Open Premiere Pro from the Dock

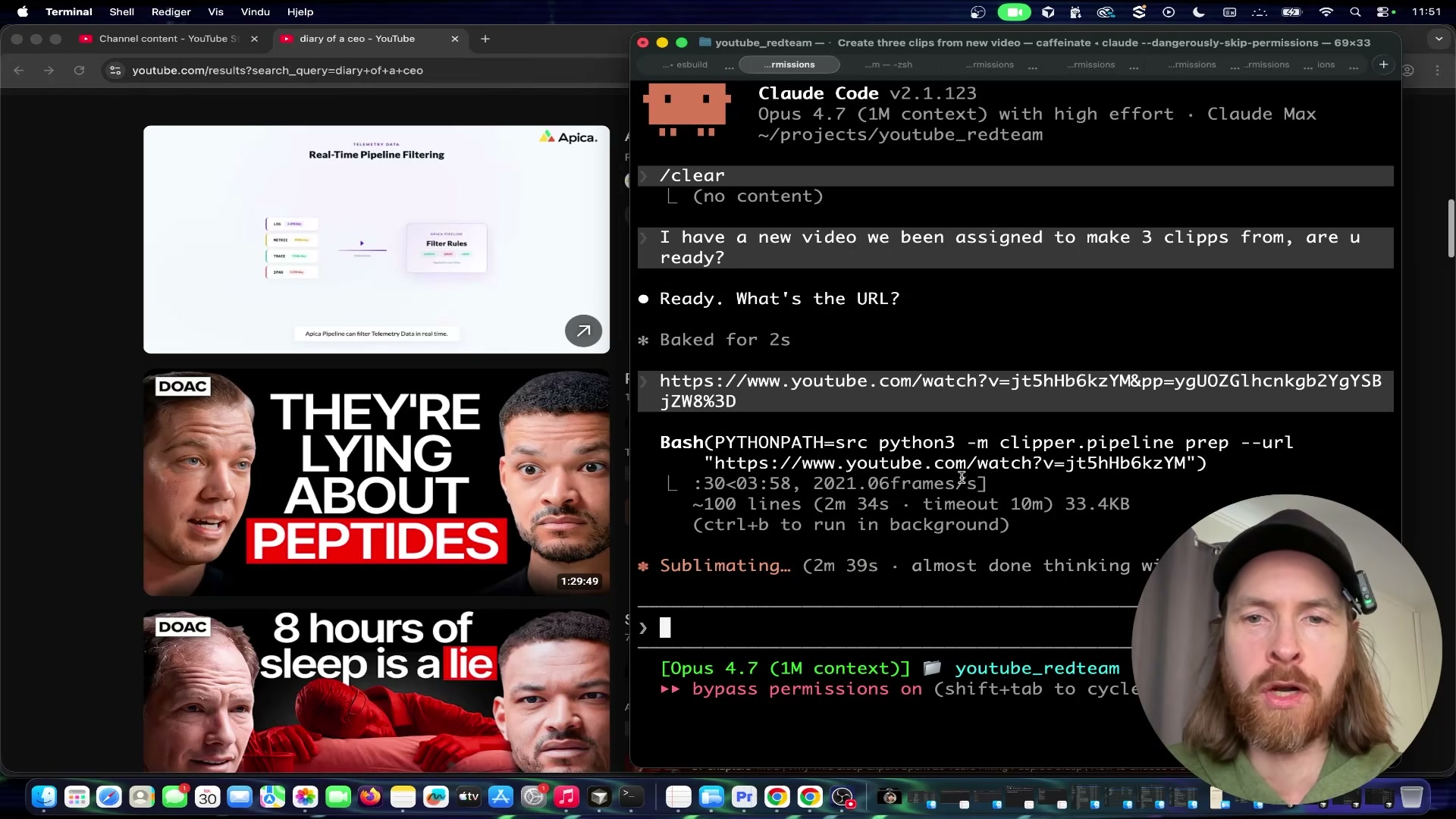tap(744, 797)
